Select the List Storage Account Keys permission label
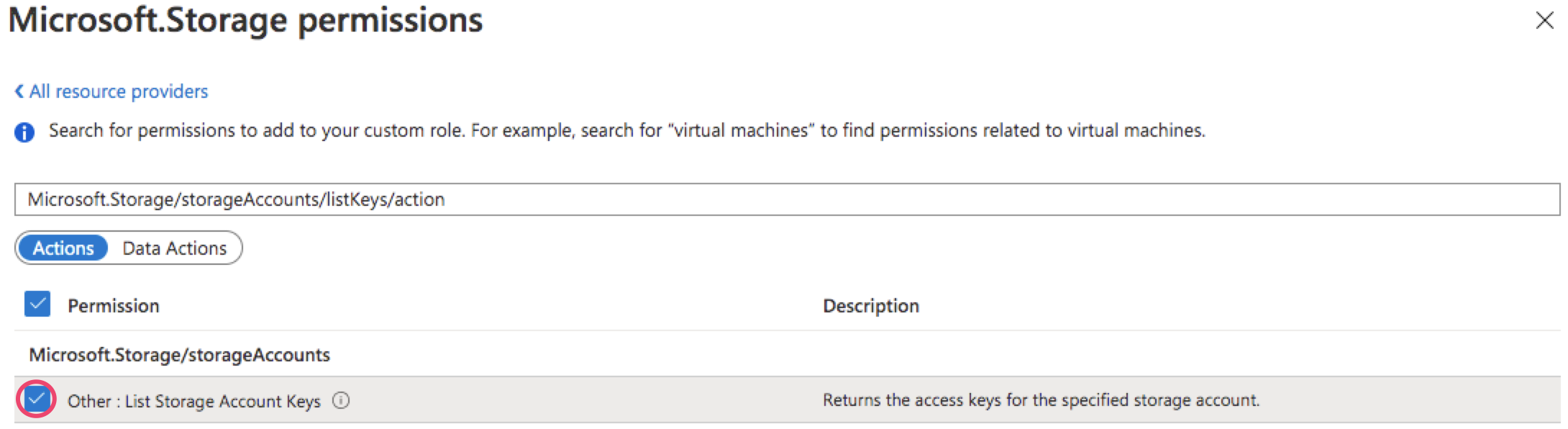The image size is (1568, 429). click(222, 401)
